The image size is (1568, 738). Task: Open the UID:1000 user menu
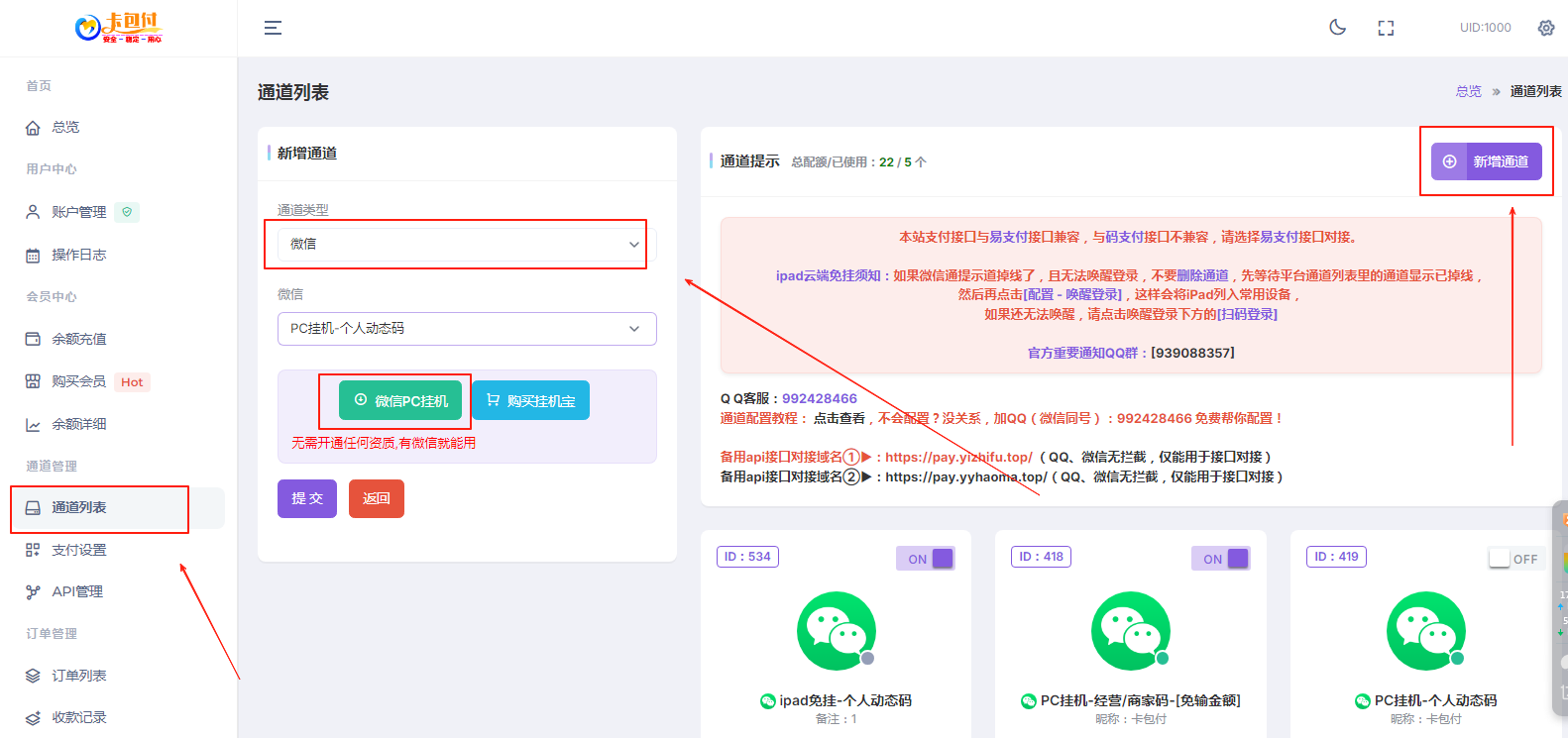[x=1485, y=28]
